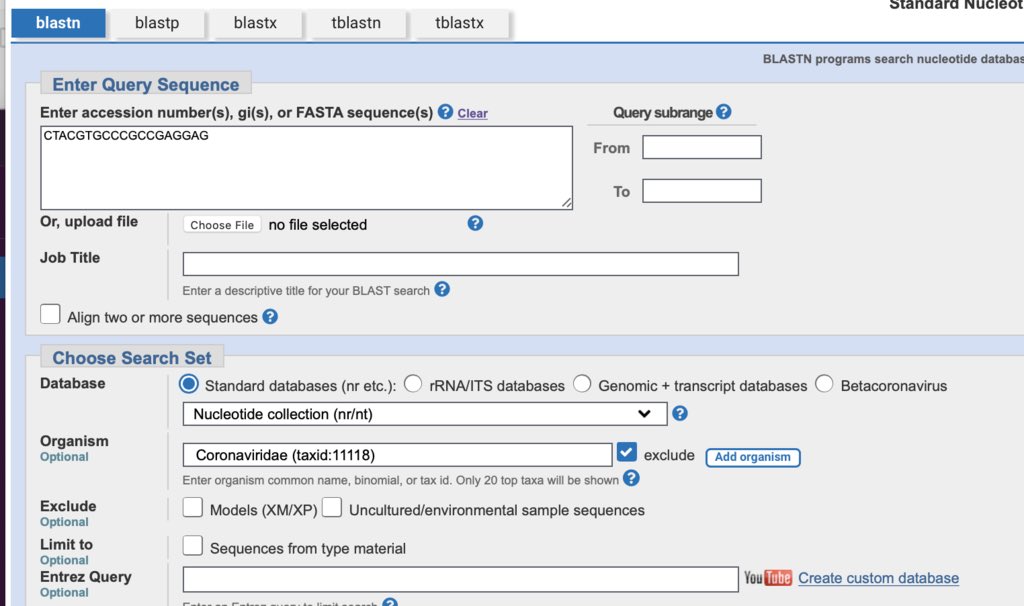The image size is (1024, 606).
Task: Select Standard databases (nr etc.) radio
Action: tap(189, 384)
